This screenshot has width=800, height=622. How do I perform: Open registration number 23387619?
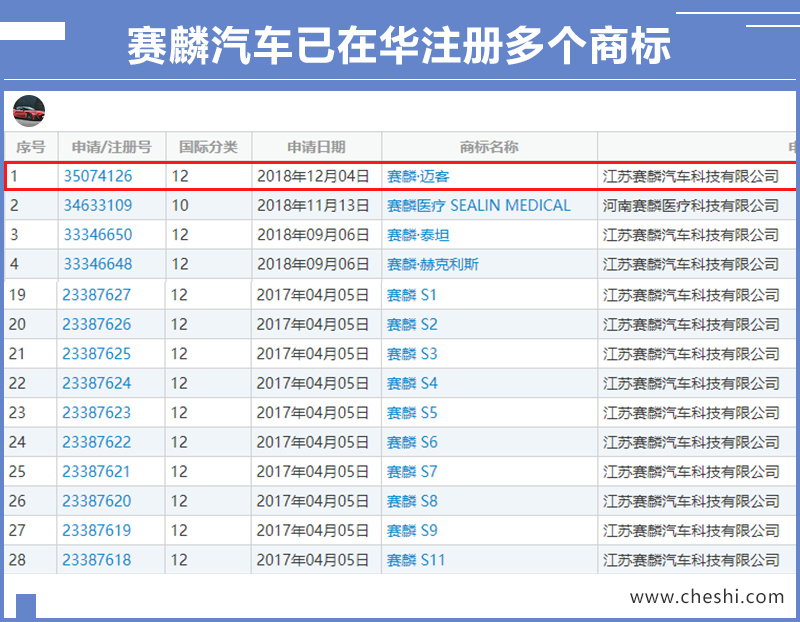pyautogui.click(x=97, y=531)
